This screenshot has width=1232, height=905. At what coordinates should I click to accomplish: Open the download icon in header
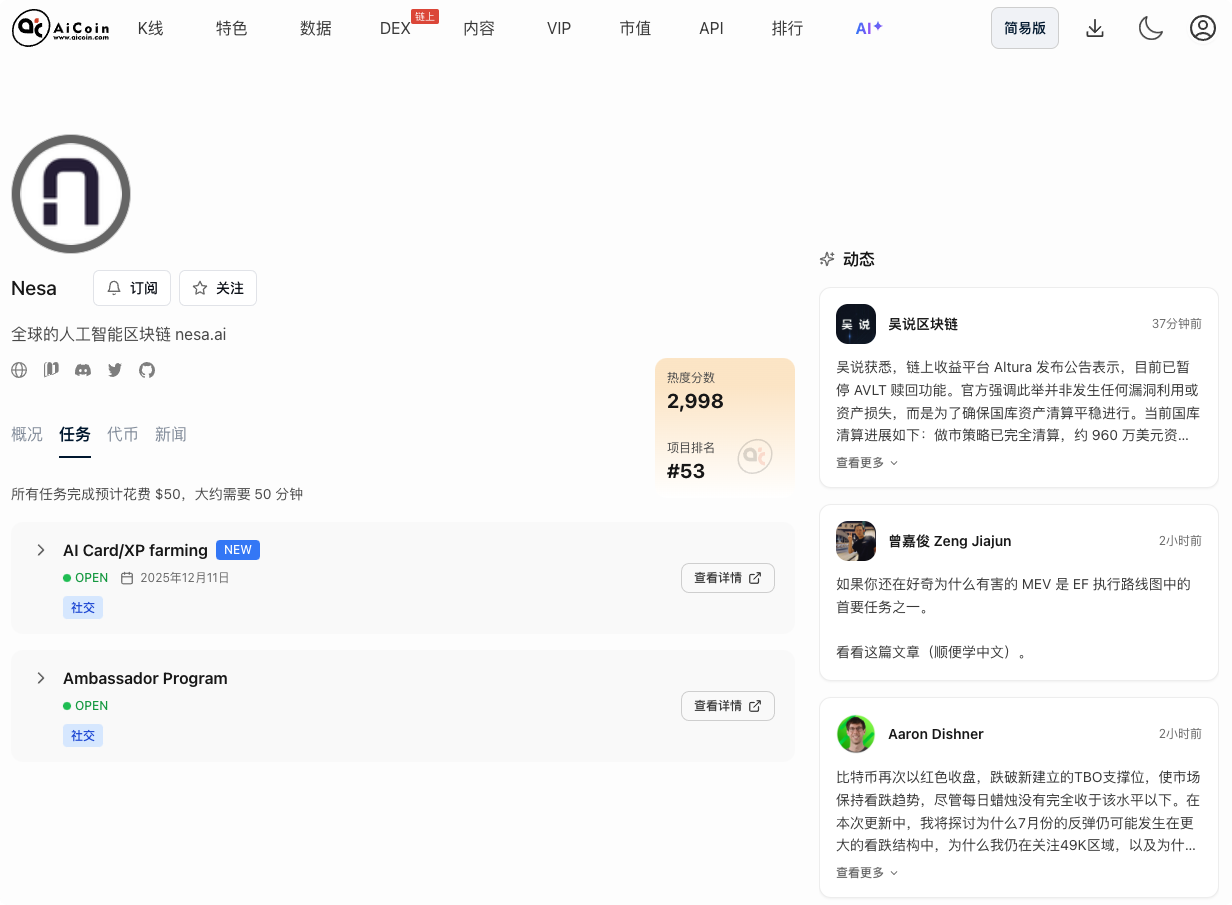click(1095, 28)
